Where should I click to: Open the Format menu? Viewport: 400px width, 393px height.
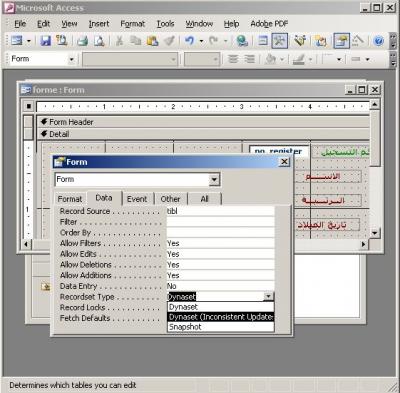click(132, 24)
